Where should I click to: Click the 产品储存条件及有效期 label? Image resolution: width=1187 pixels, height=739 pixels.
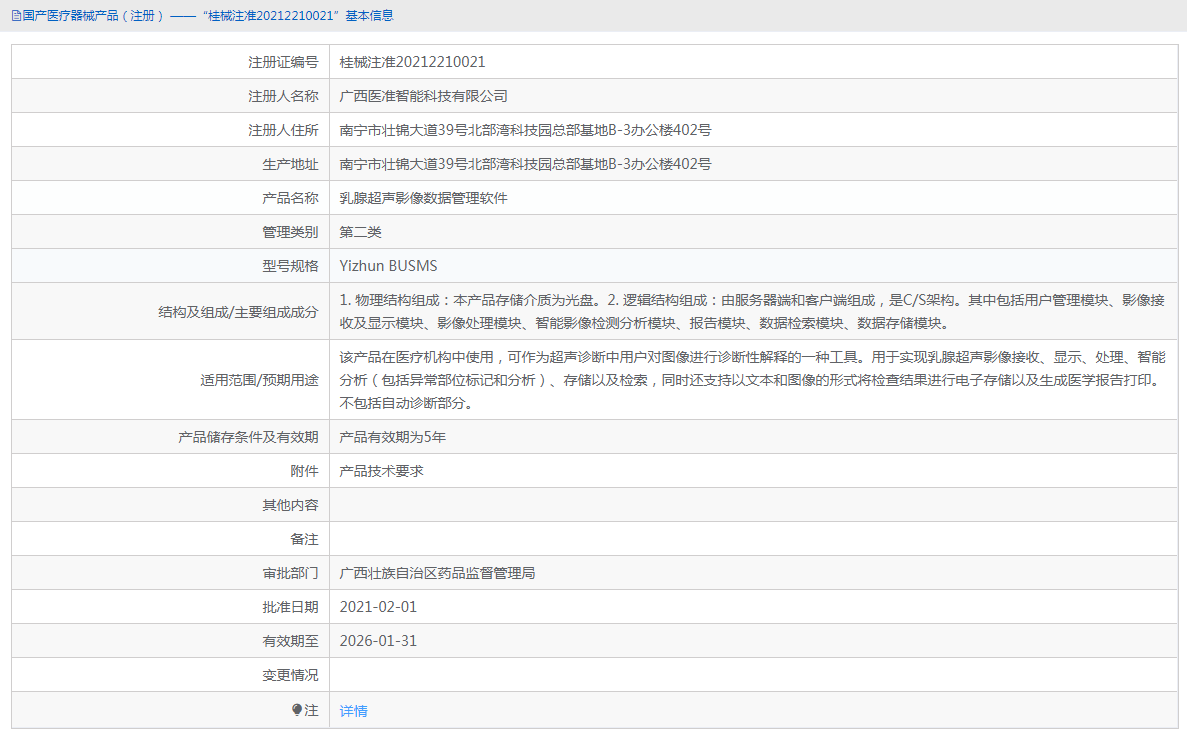pyautogui.click(x=248, y=437)
